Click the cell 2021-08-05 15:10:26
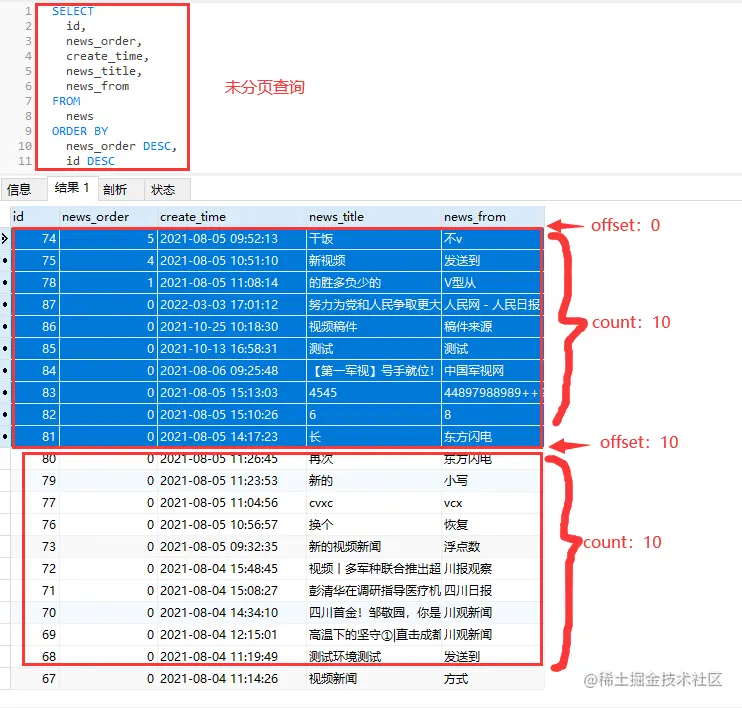This screenshot has height=708, width=742. [231, 415]
